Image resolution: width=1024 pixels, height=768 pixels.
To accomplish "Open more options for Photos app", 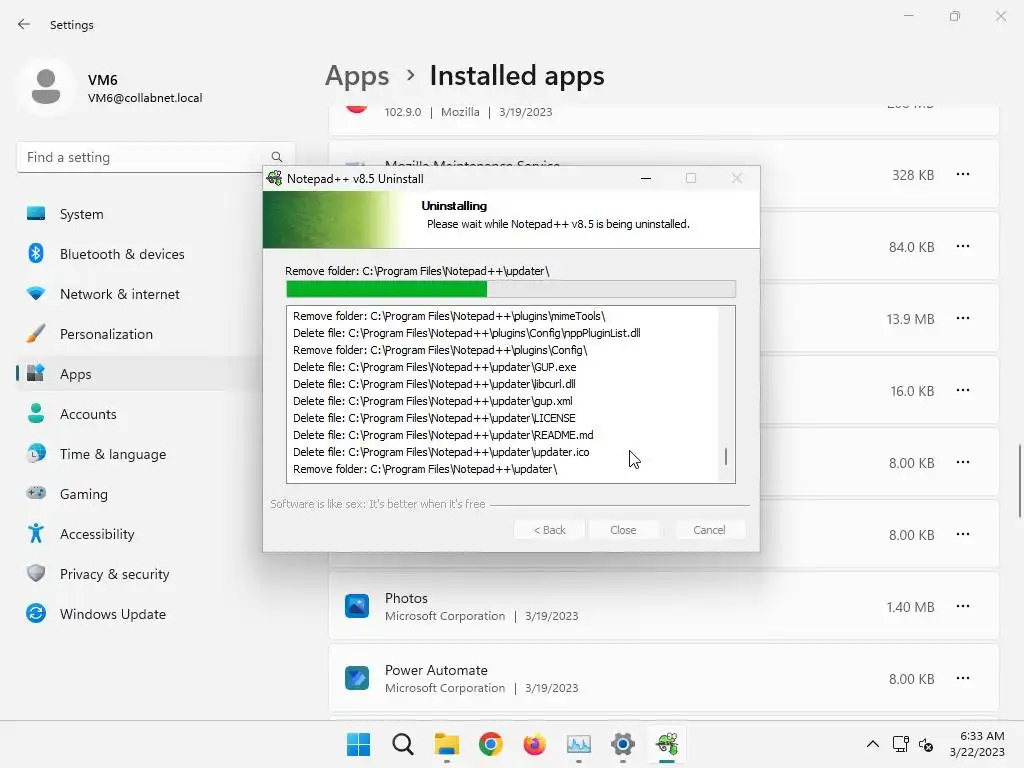I will point(963,606).
